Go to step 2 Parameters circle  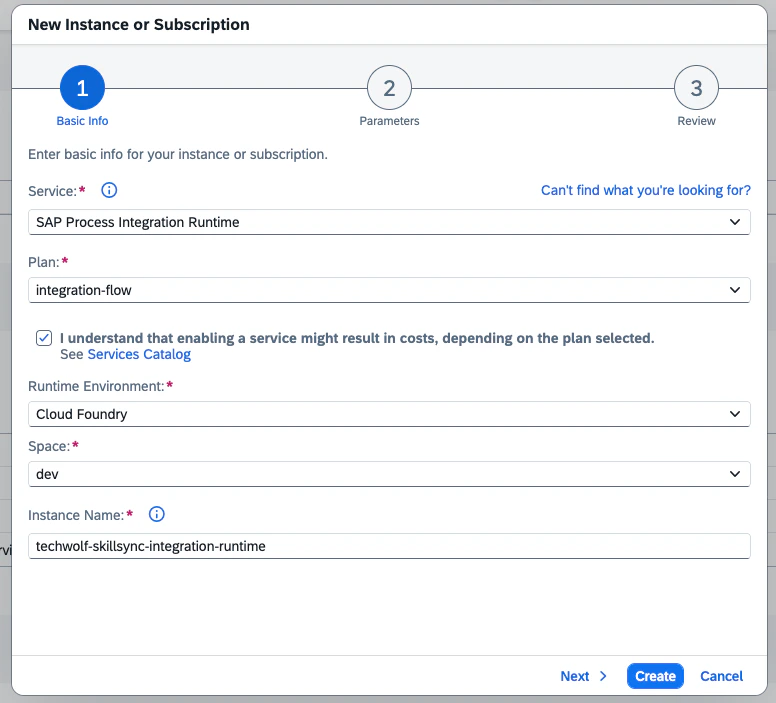(389, 88)
